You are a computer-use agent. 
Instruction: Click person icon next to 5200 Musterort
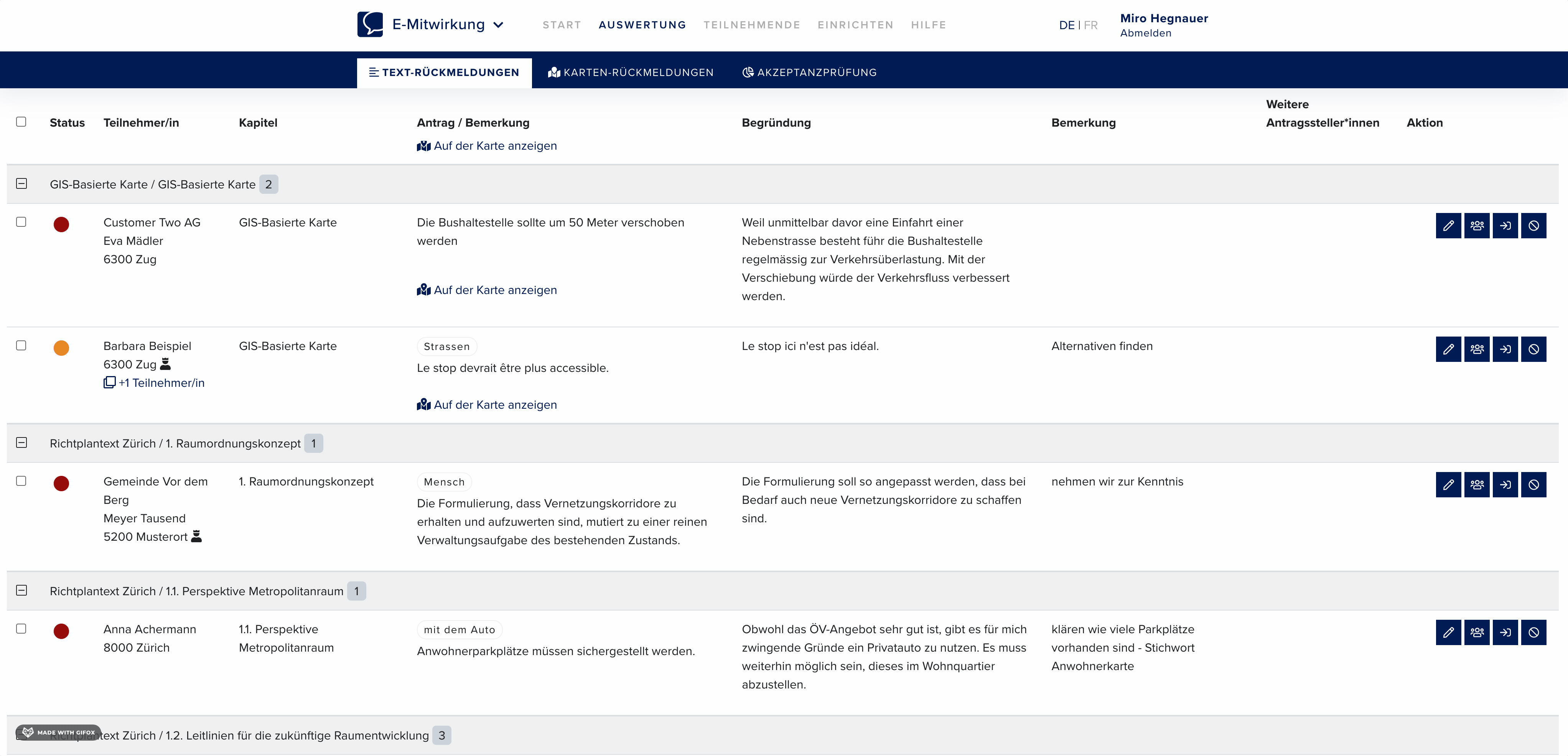(196, 537)
